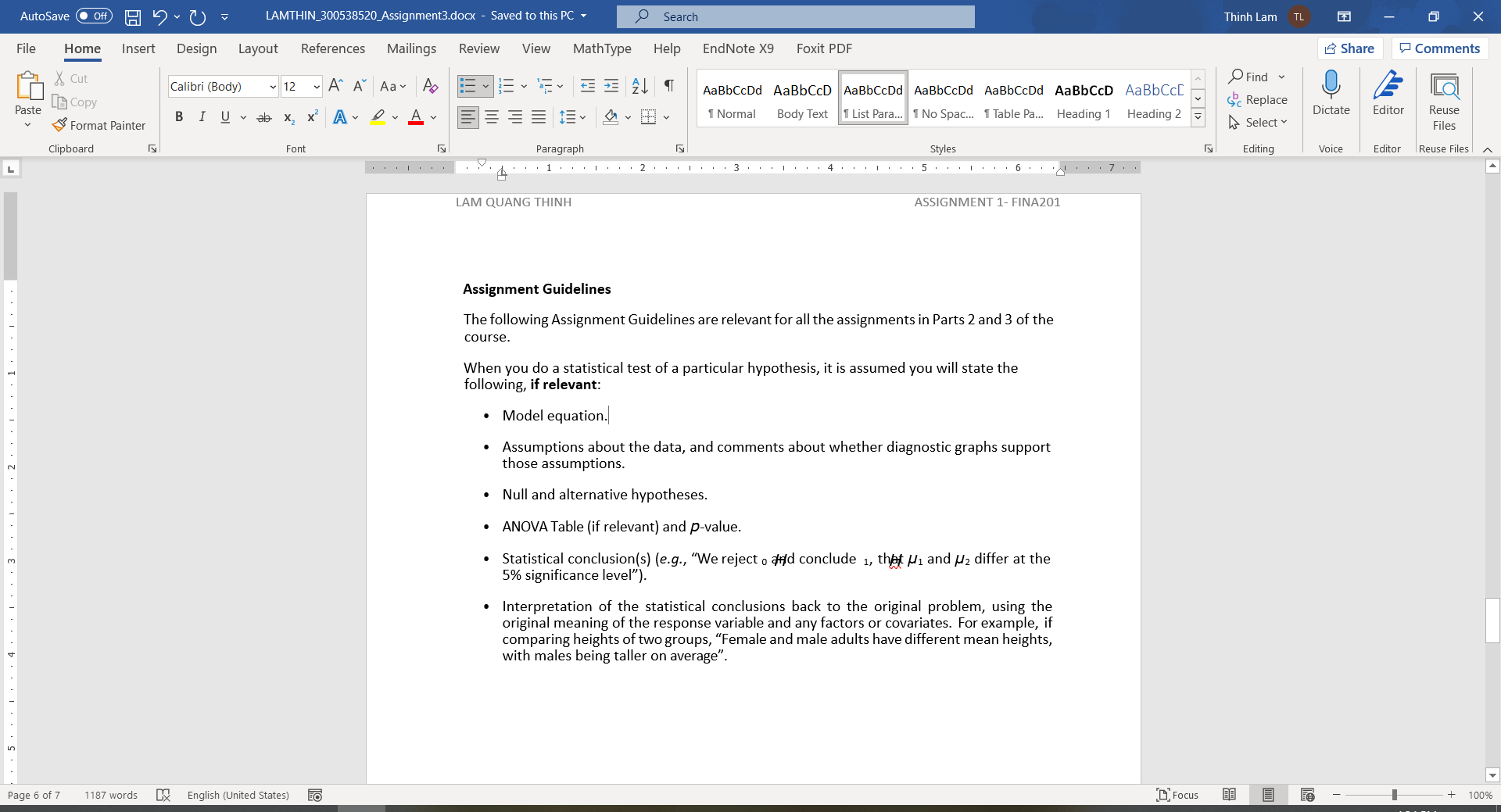1501x812 pixels.
Task: Open the MathType menu
Action: [x=601, y=48]
